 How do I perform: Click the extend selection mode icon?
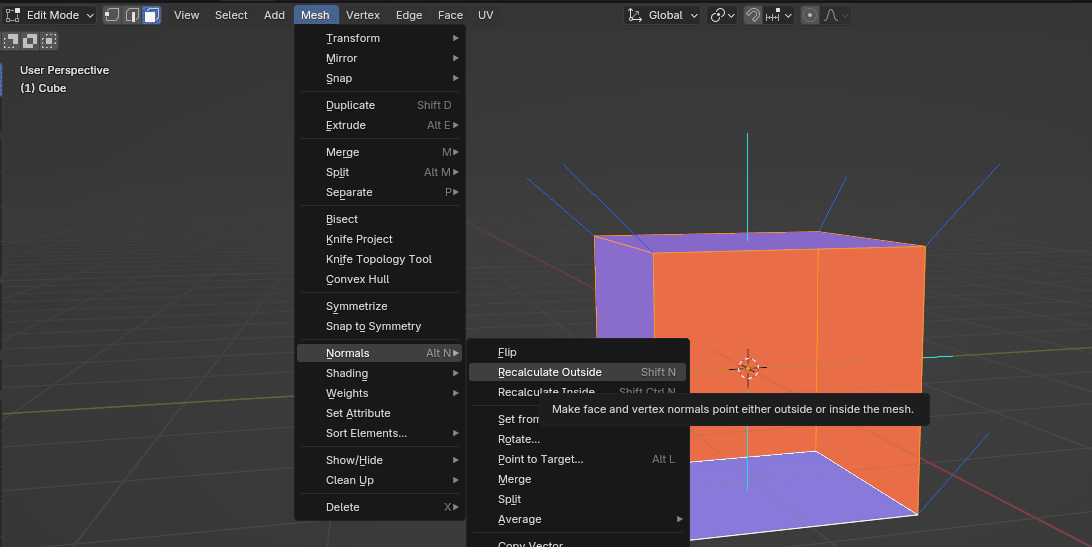pyautogui.click(x=30, y=41)
